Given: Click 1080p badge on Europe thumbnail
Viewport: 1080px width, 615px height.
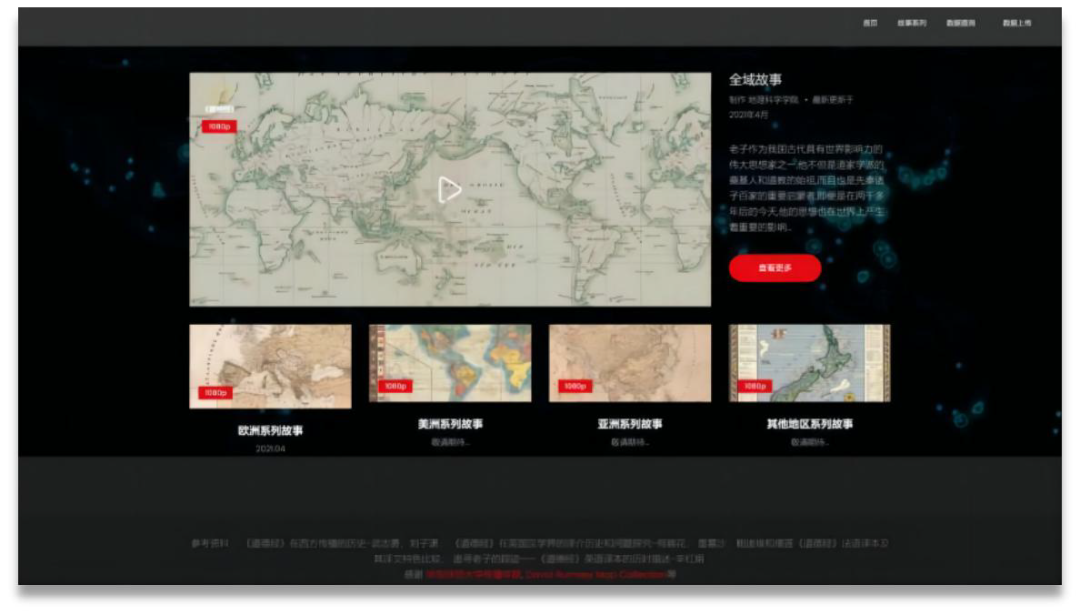Looking at the screenshot, I should (215, 393).
